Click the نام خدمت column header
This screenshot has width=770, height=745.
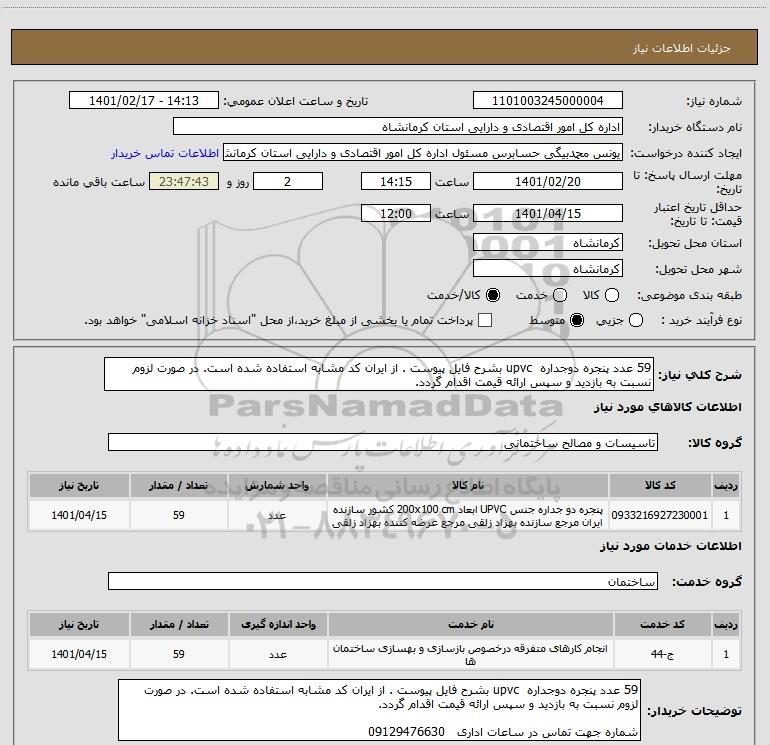click(x=470, y=625)
